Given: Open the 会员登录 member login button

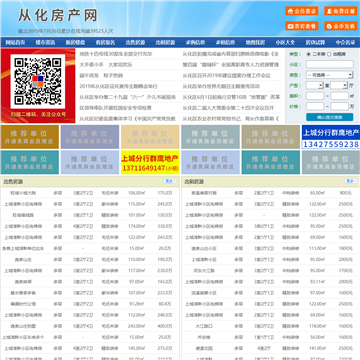Looking at the screenshot, I should (x=302, y=11).
